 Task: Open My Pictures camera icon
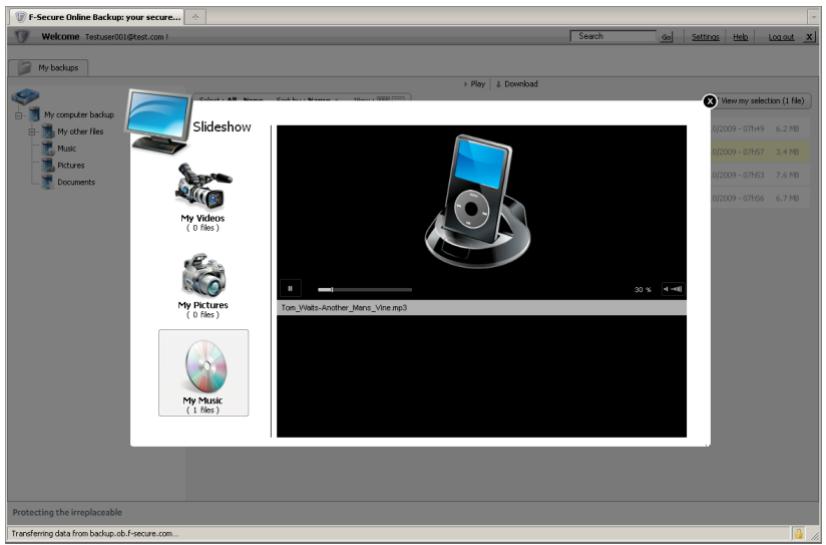tap(204, 275)
